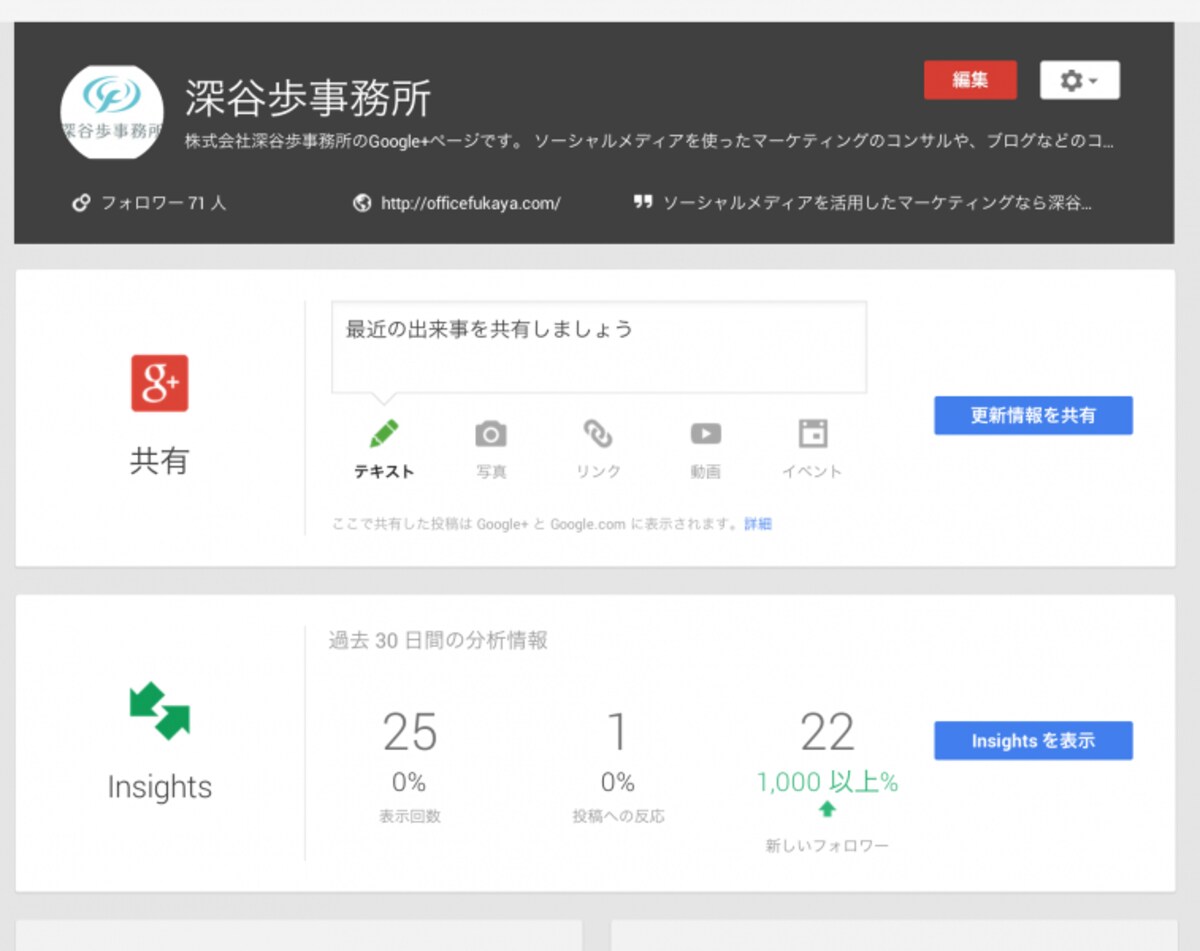
Task: Click the green Insights arrows icon
Action: 160,710
